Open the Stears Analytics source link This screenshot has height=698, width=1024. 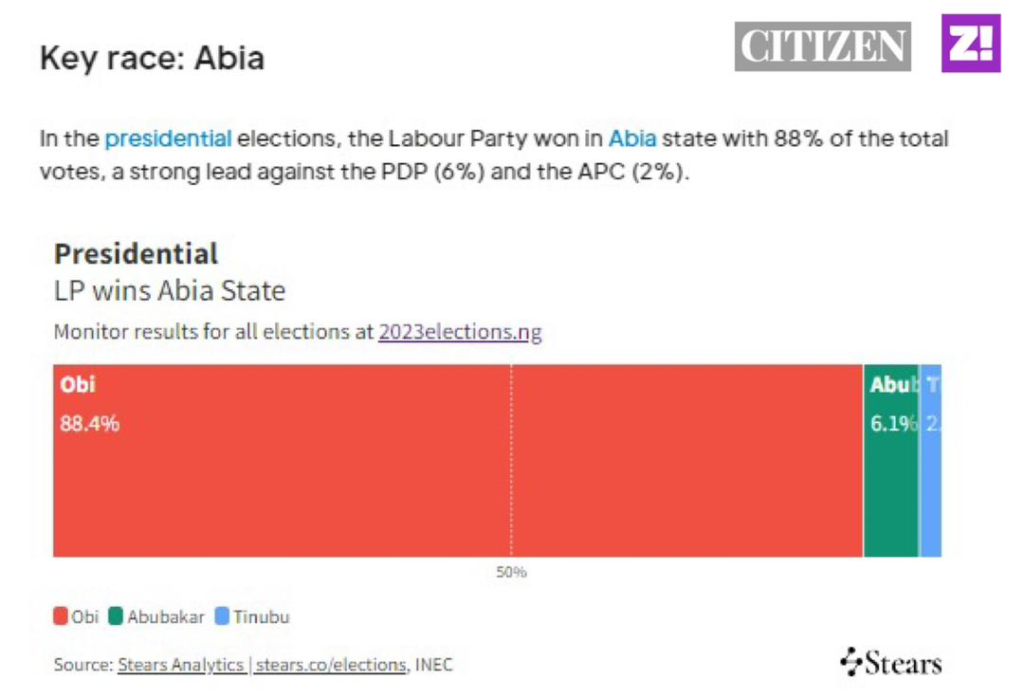180,664
